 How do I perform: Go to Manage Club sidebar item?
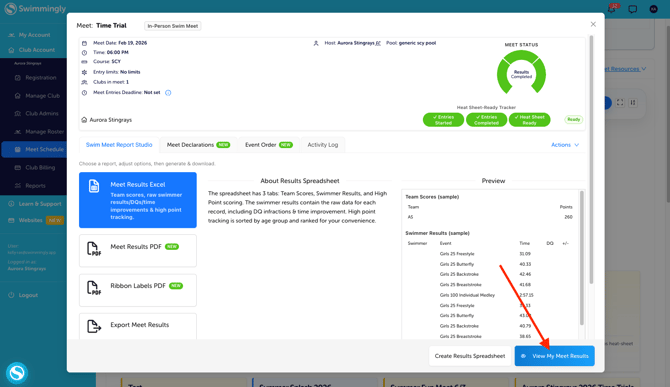click(42, 96)
